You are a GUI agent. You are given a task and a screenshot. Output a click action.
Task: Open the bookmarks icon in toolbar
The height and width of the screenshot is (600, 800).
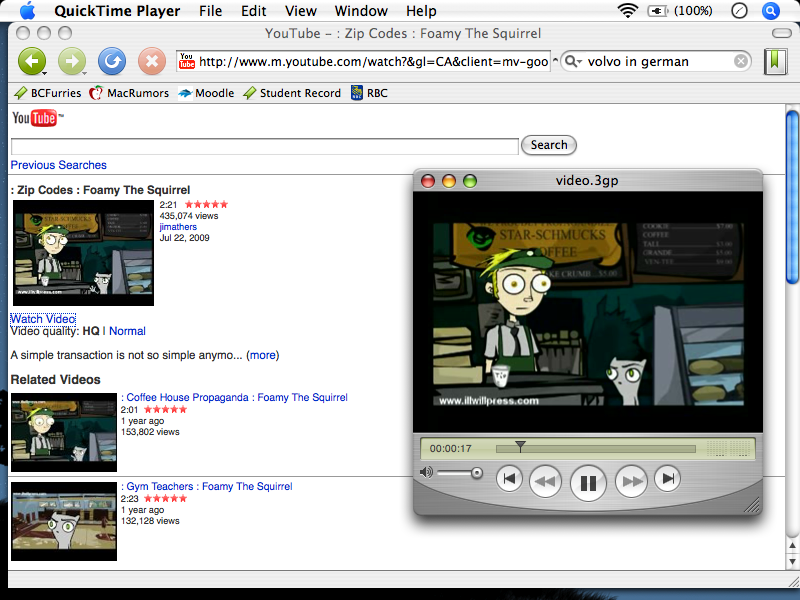tap(774, 62)
